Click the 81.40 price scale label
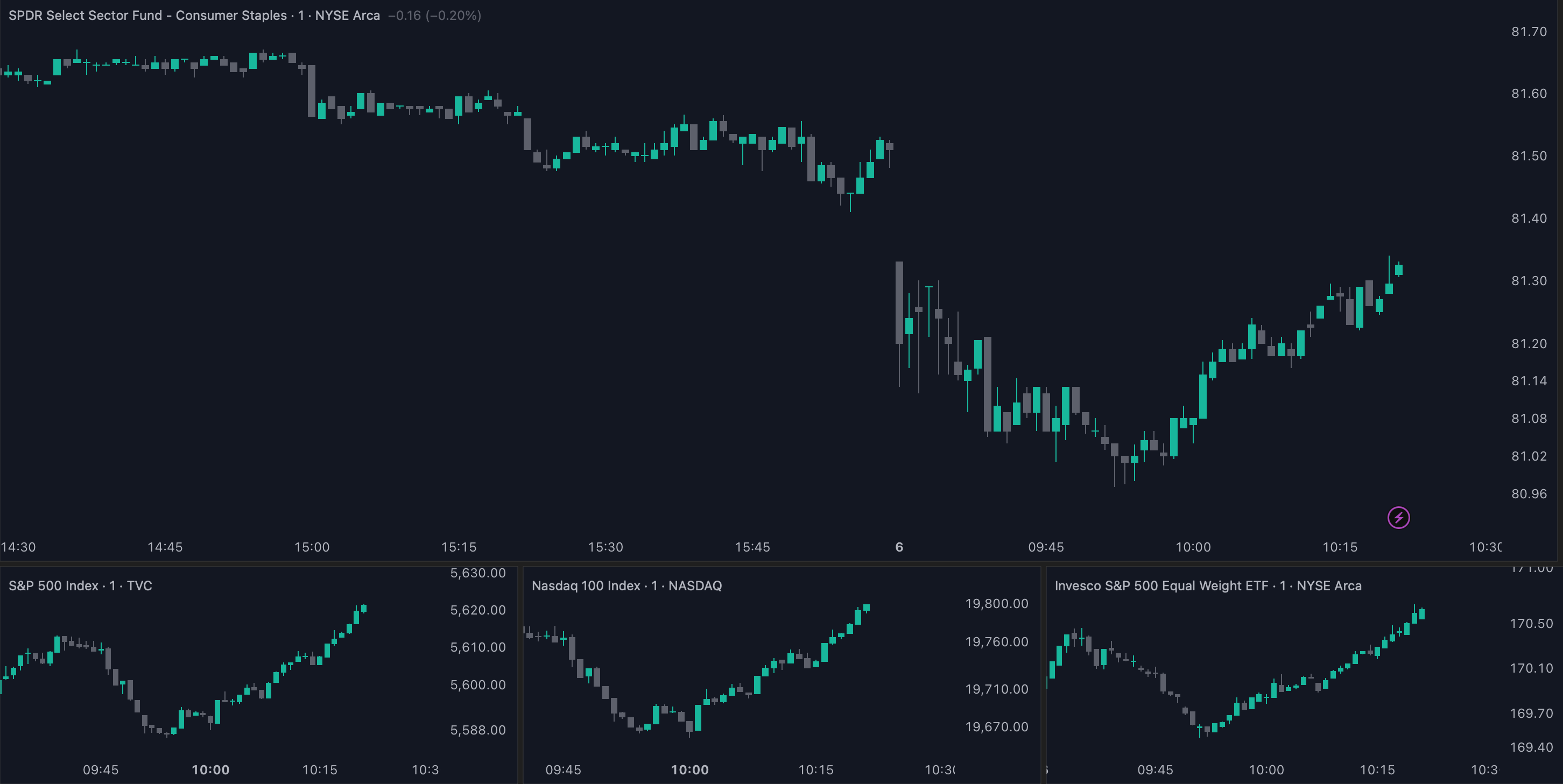 coord(1529,218)
